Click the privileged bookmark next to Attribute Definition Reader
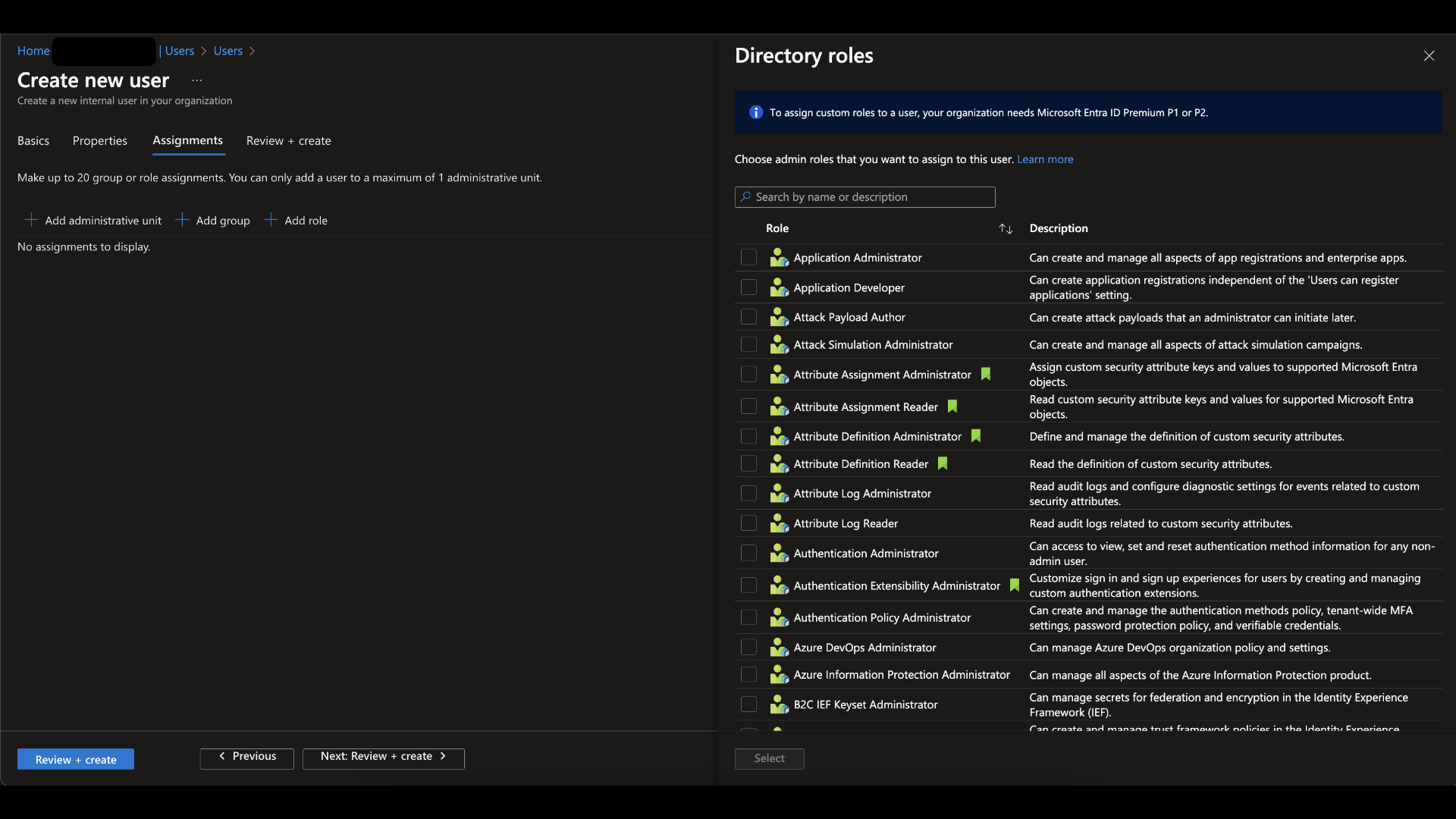The image size is (1456, 819). pos(943,463)
